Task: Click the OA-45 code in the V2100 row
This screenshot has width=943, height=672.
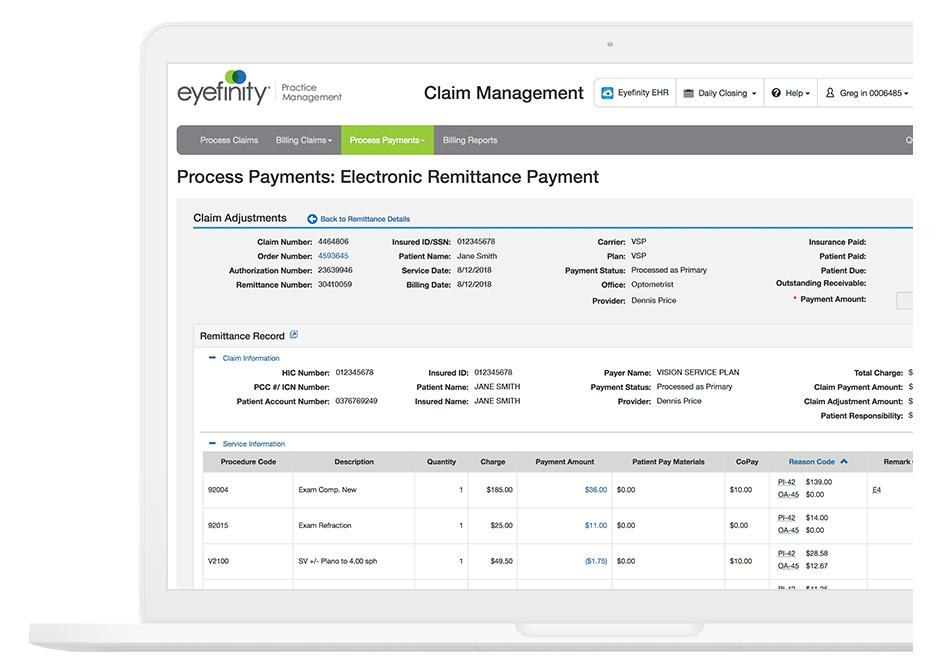Action: click(788, 566)
